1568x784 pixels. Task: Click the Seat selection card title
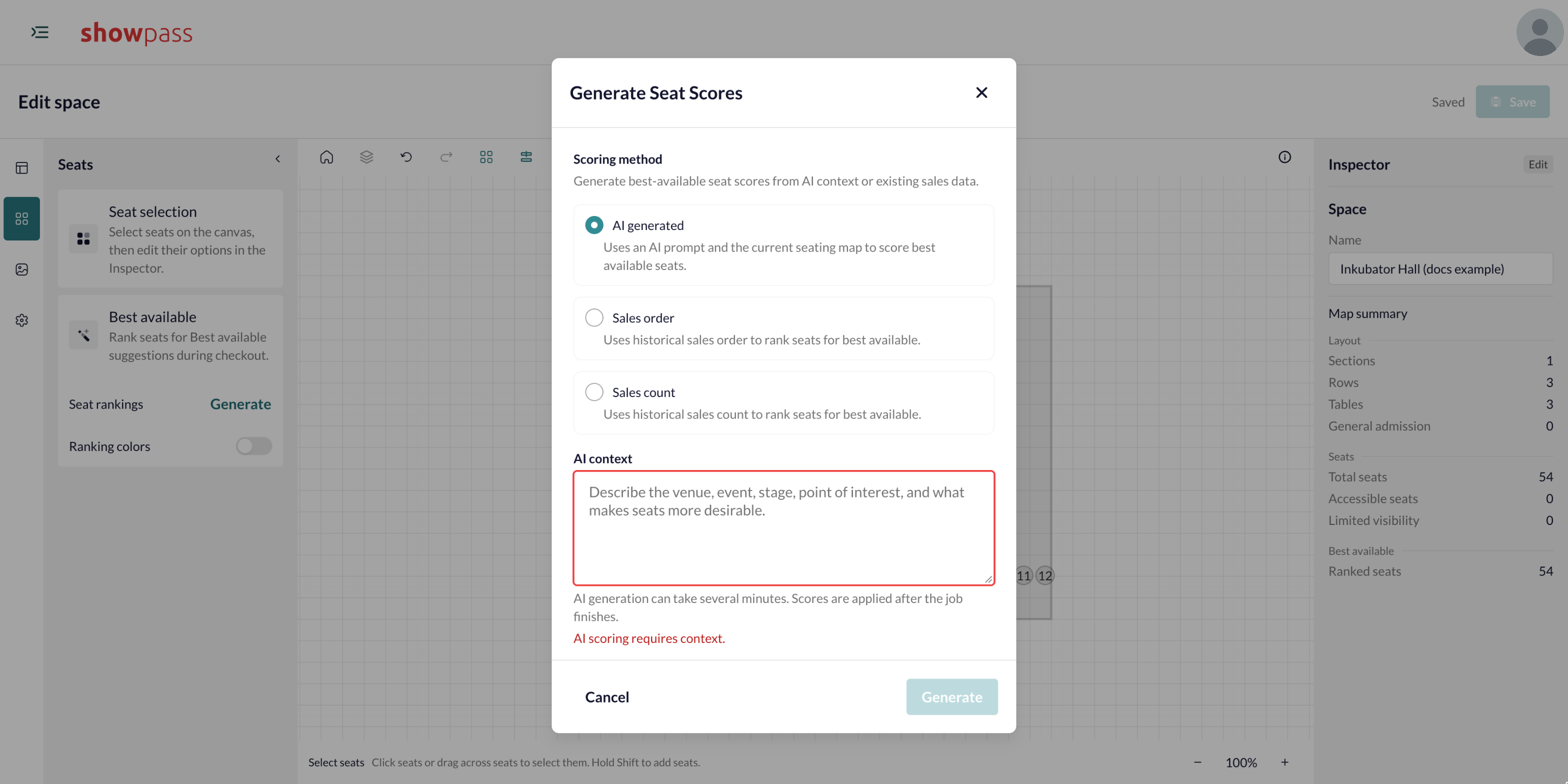point(153,212)
